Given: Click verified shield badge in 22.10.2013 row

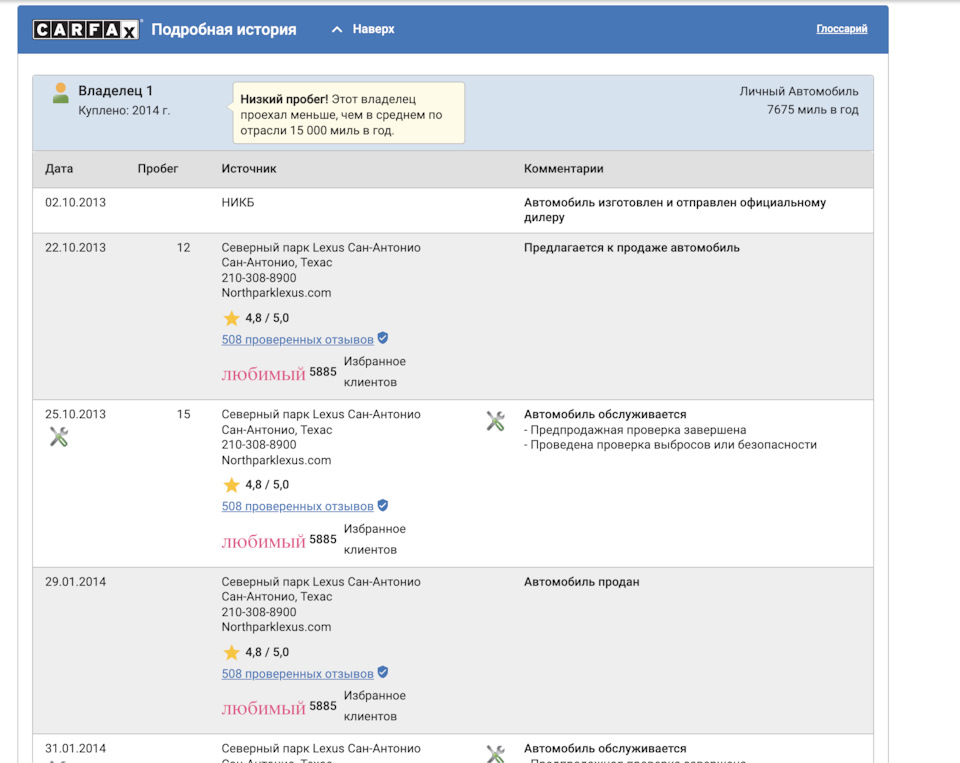Looking at the screenshot, I should pos(383,338).
